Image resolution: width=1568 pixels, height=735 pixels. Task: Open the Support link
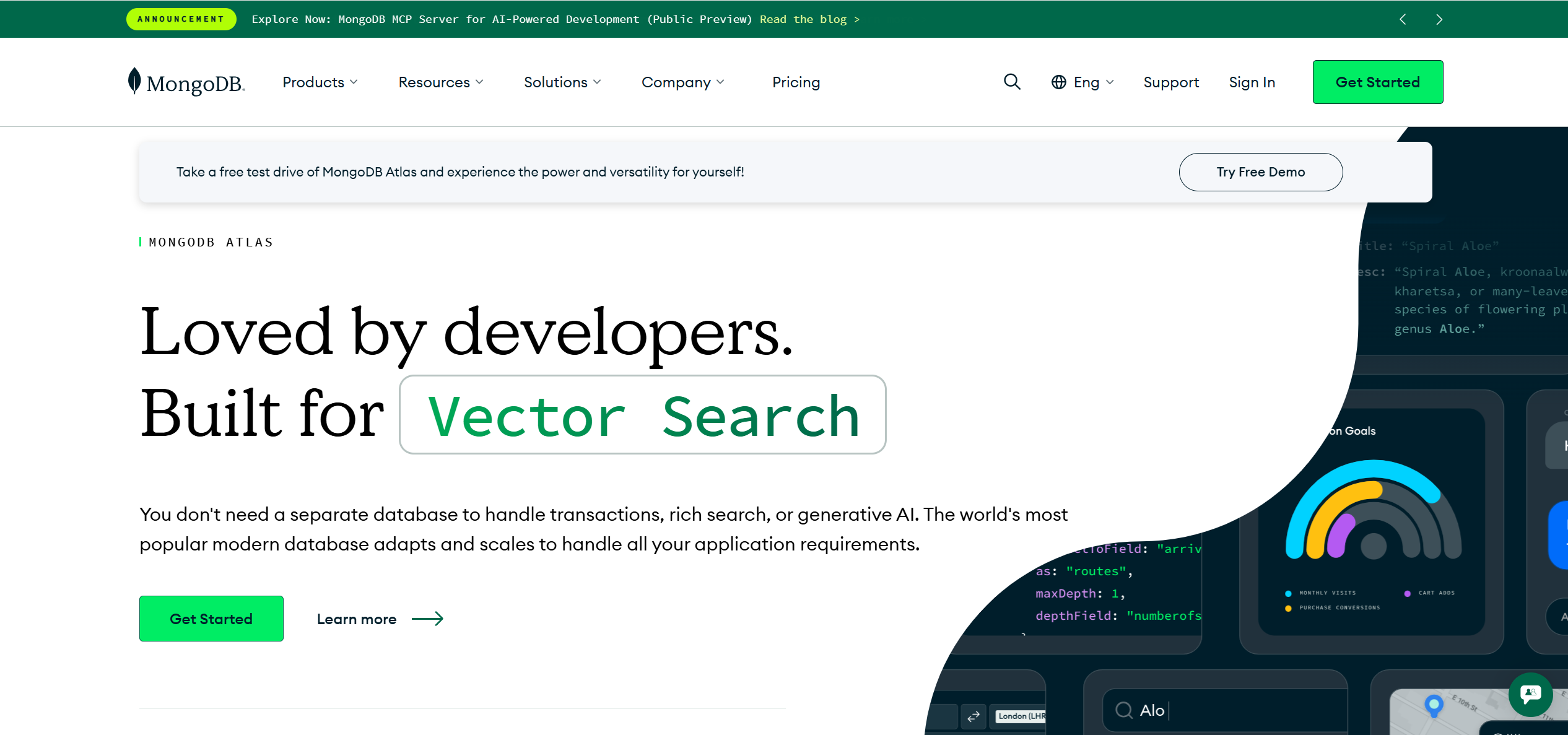[1171, 82]
